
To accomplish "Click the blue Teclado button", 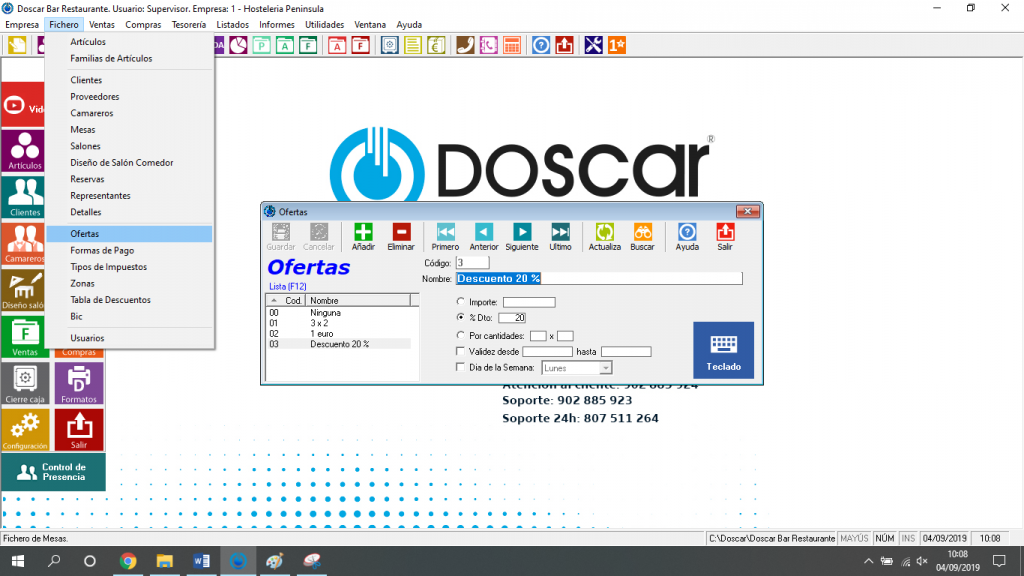I will 724,350.
